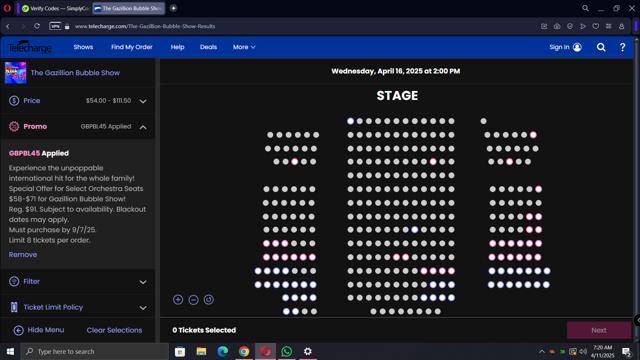
Task: Click the Clear Selections link
Action: 114,330
